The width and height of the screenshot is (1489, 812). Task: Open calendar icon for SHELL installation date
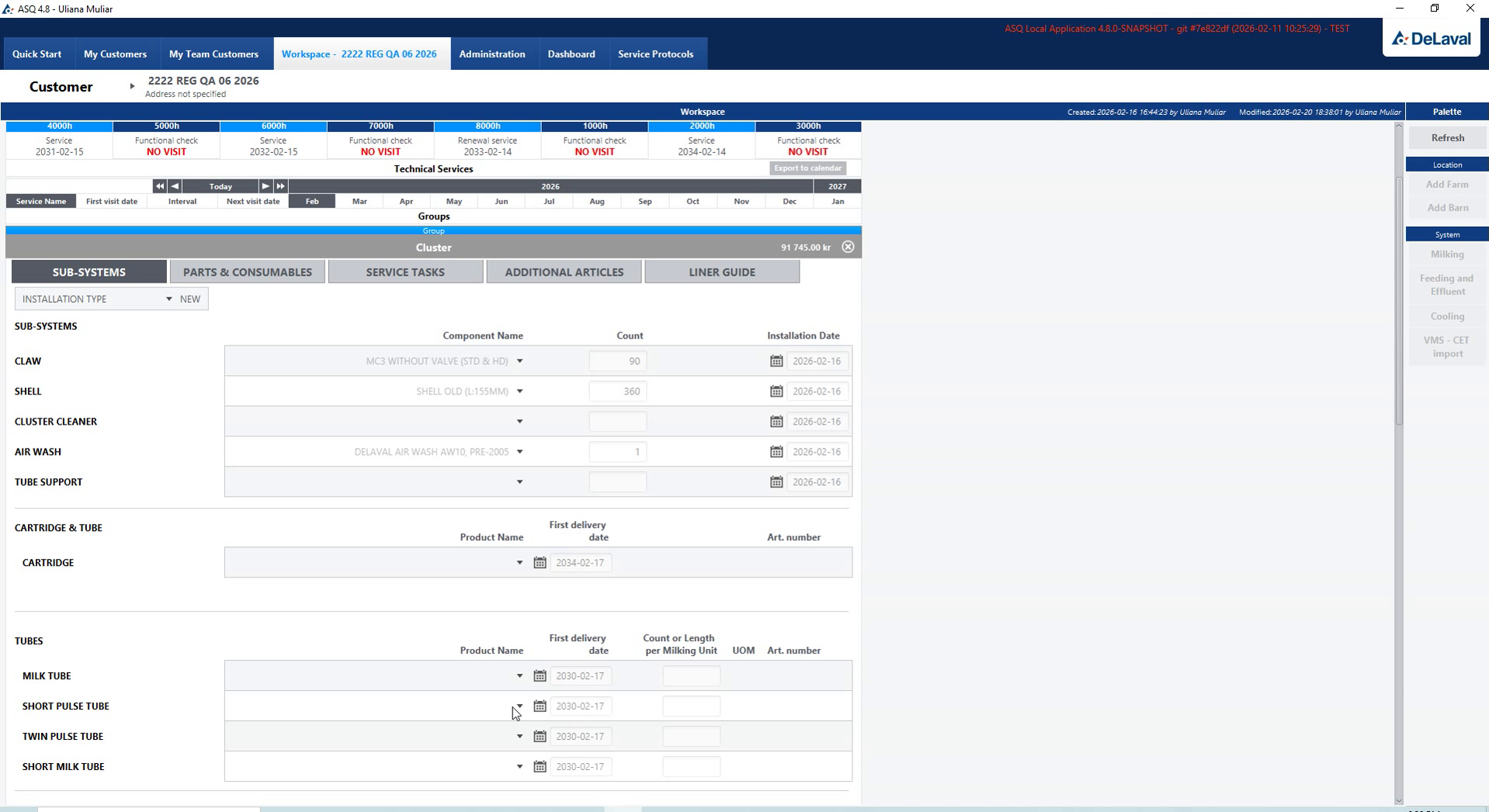click(x=776, y=391)
